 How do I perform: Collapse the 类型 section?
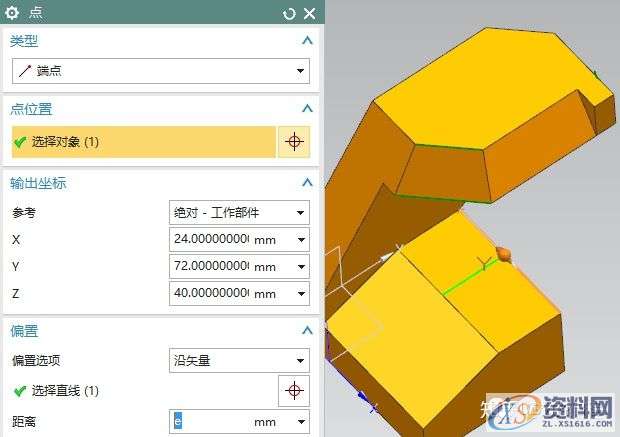click(x=307, y=40)
